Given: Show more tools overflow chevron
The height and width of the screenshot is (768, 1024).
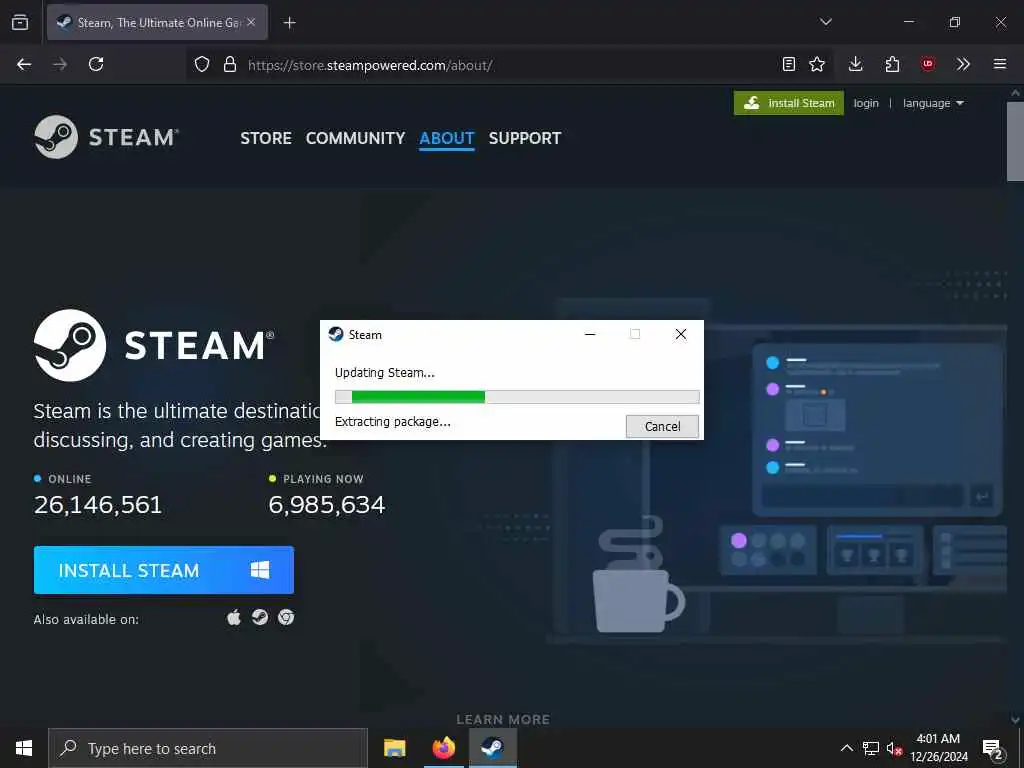Looking at the screenshot, I should pos(963,64).
